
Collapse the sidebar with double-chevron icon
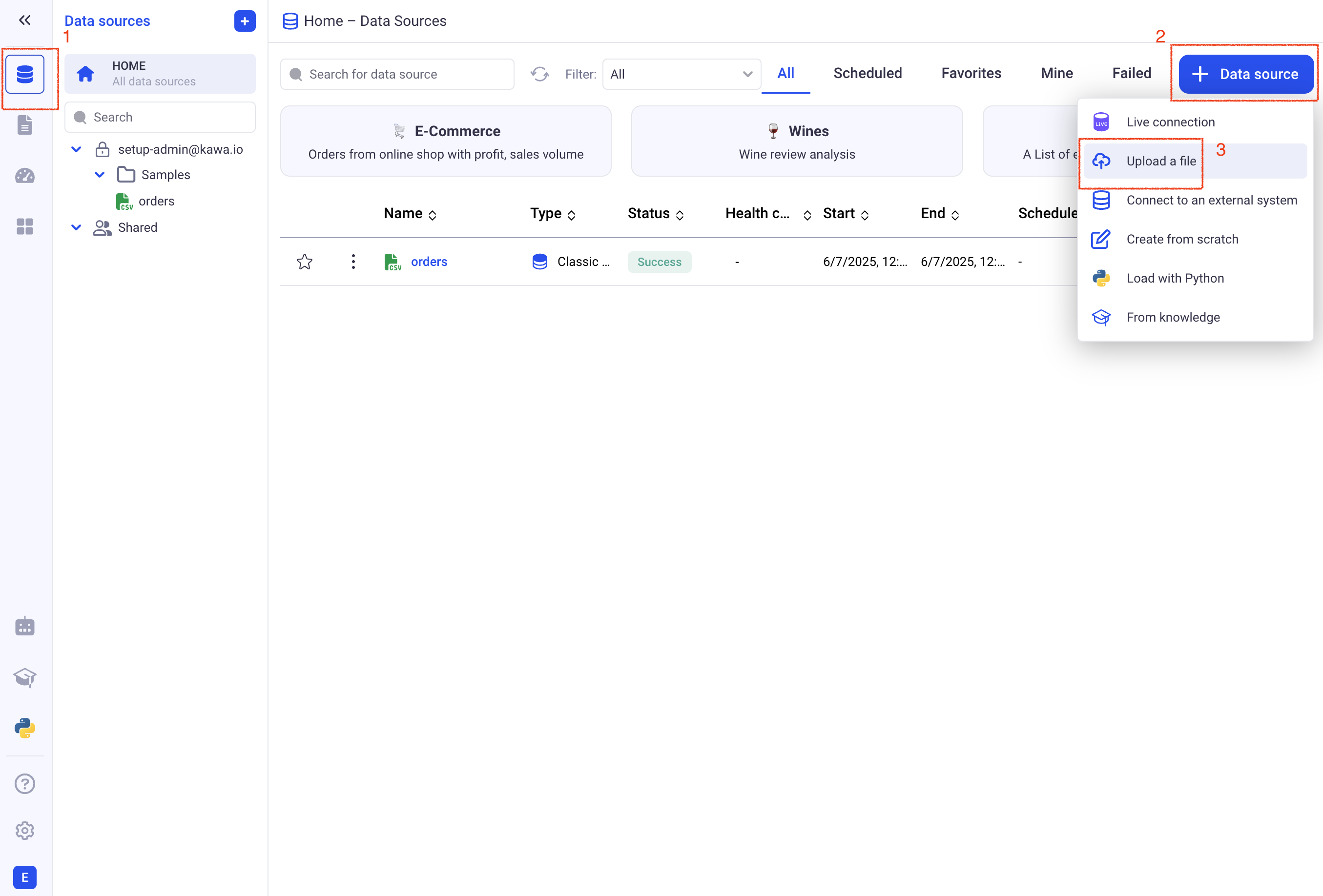24,20
